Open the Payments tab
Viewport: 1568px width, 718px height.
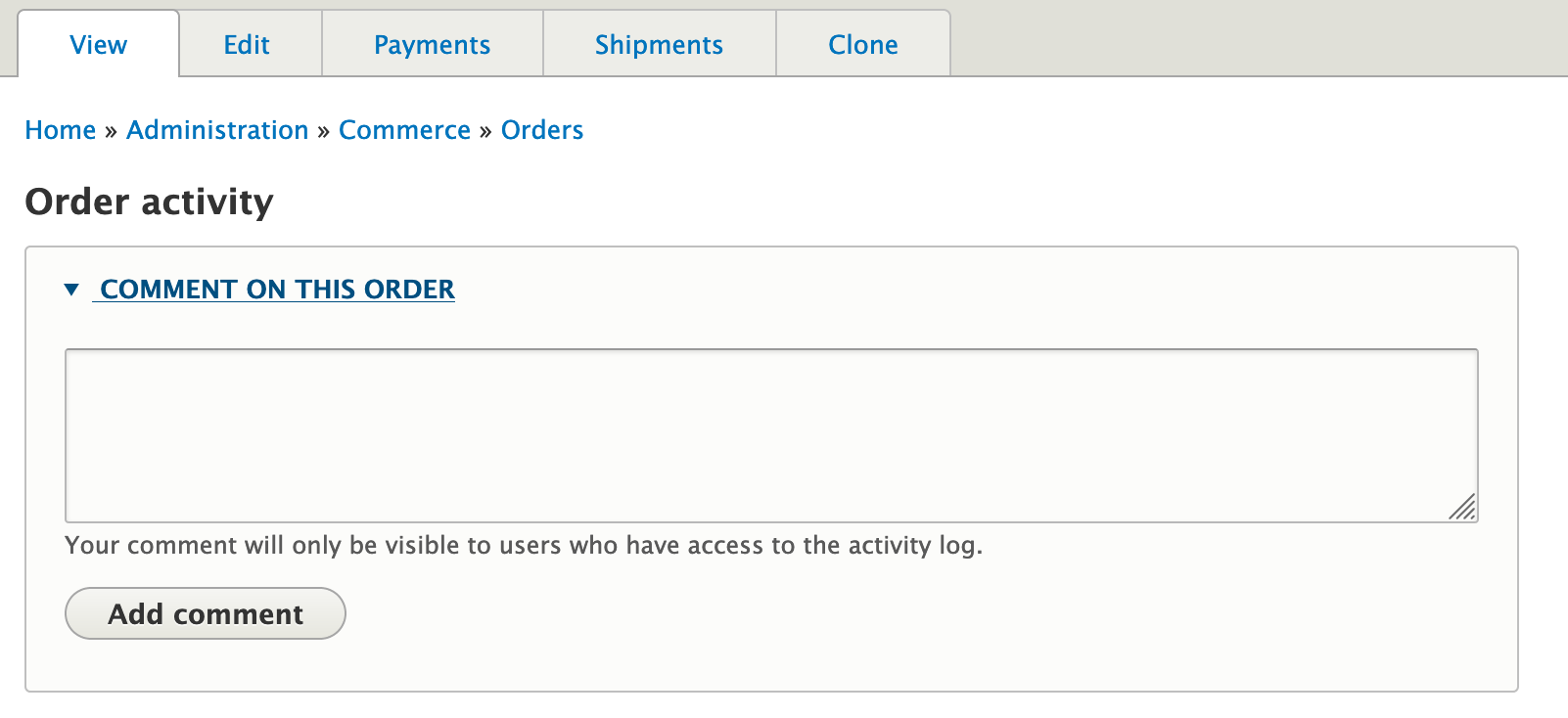[x=432, y=44]
